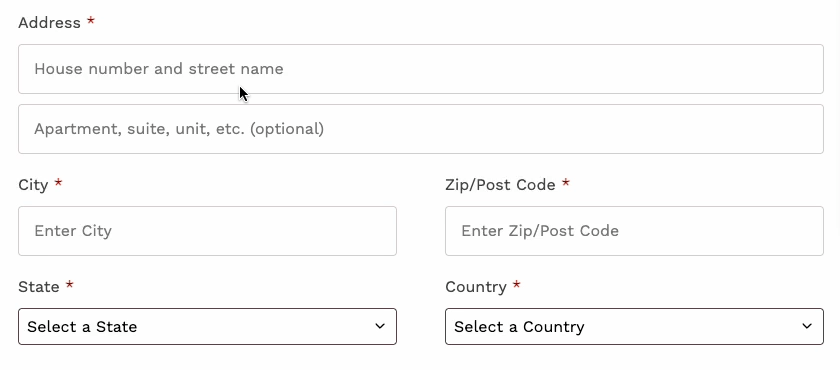Click the Country dropdown chevron arrow
Image resolution: width=840 pixels, height=370 pixels.
[x=807, y=326]
